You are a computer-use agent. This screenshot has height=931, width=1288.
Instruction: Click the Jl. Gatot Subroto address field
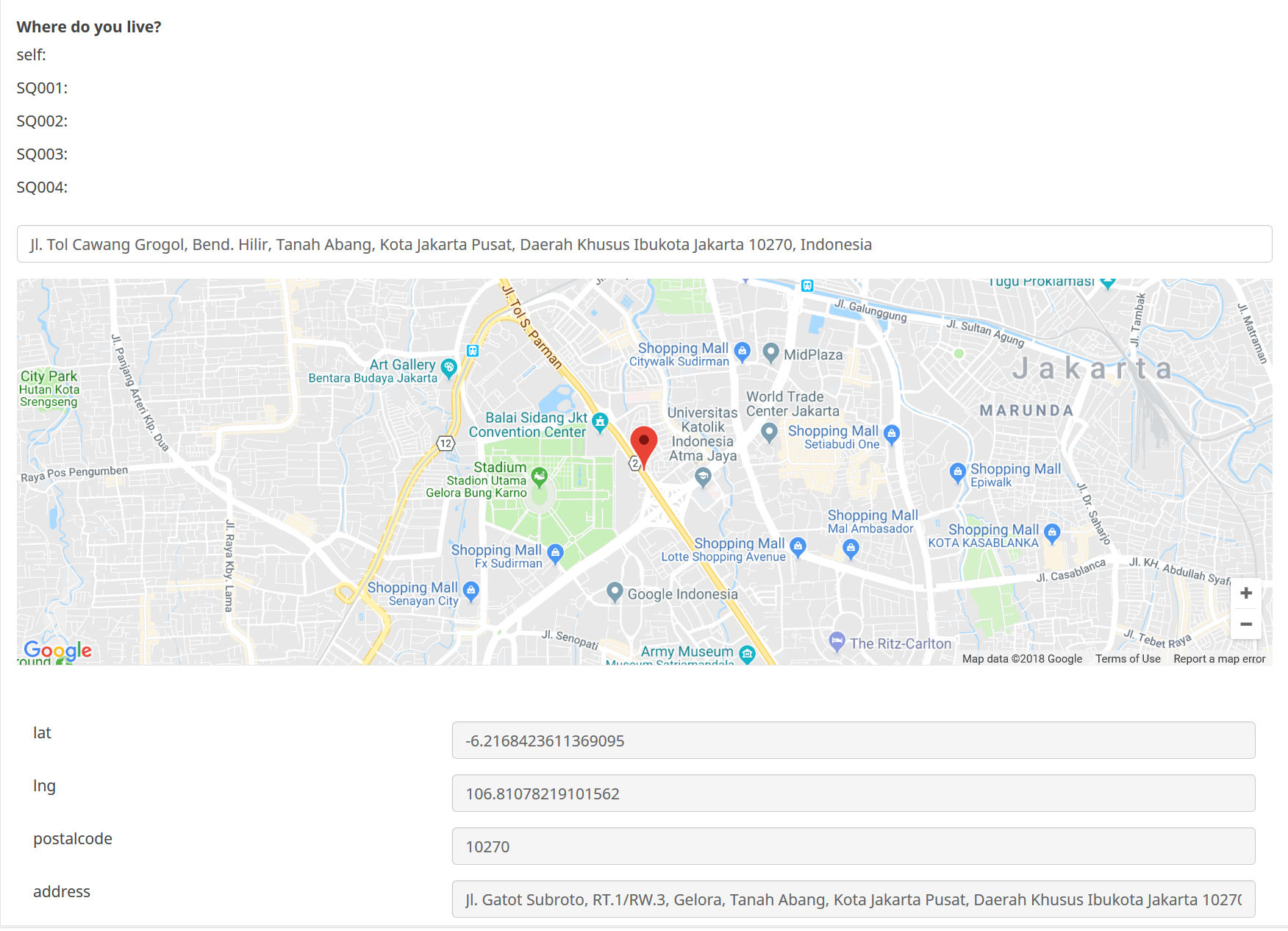click(x=853, y=899)
